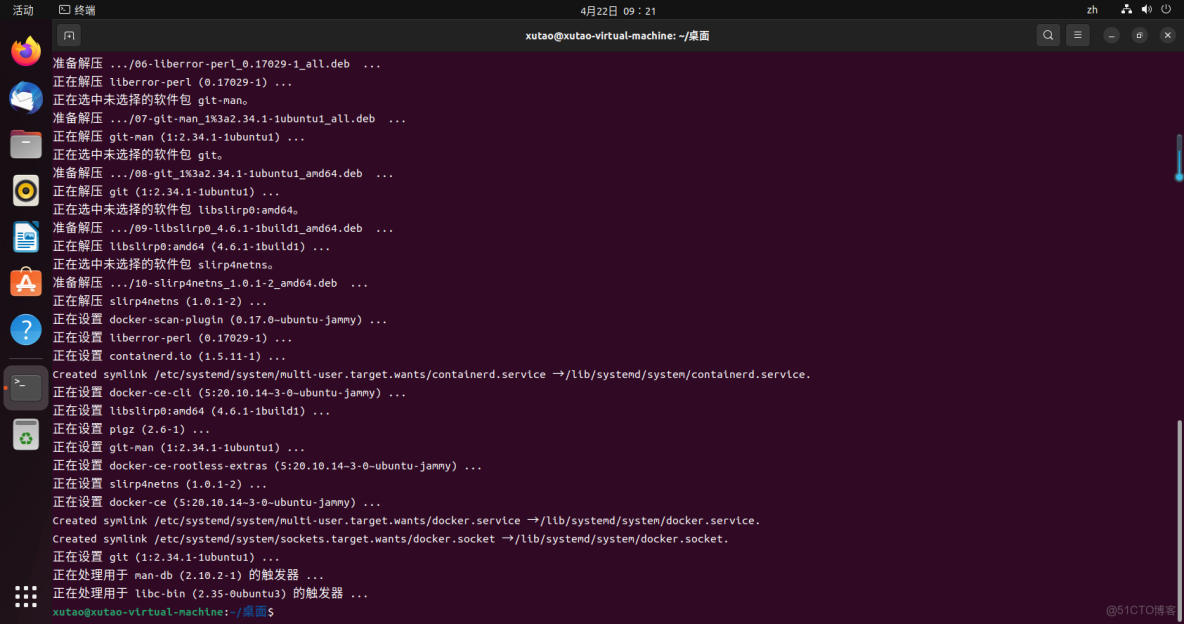Open the Files manager in dock
Viewport: 1184px width, 624px height.
tap(26, 144)
